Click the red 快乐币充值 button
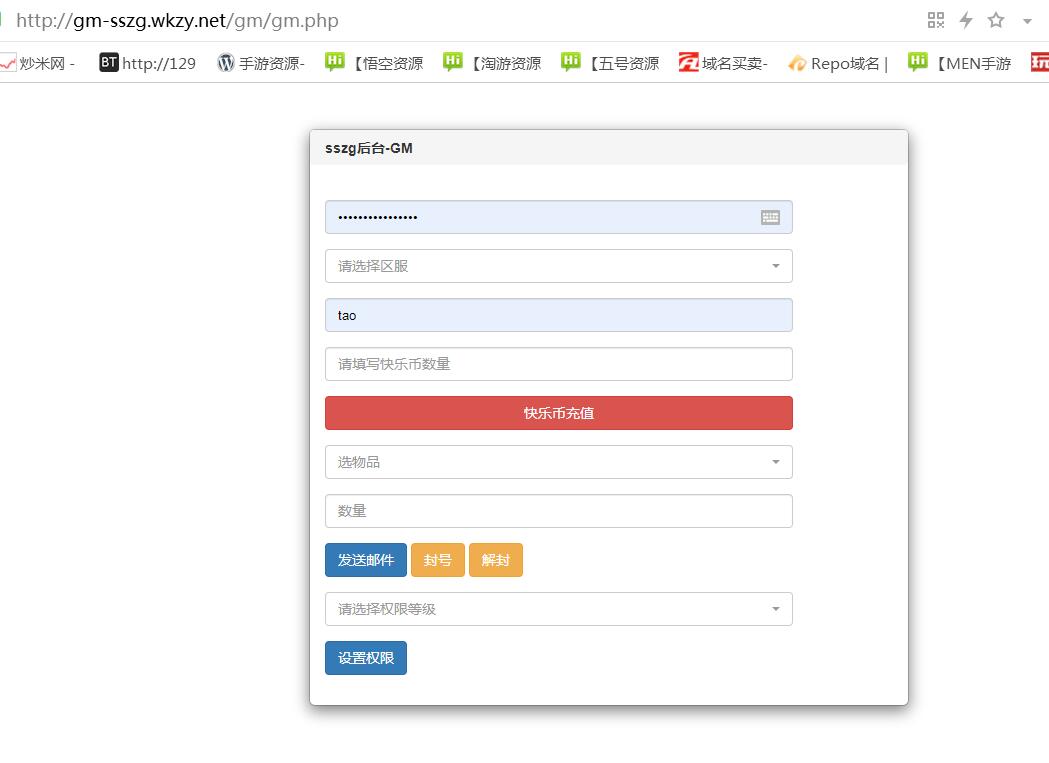 tap(558, 413)
